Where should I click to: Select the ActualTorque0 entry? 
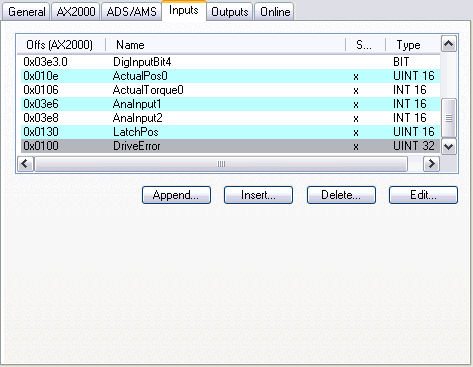coord(230,90)
